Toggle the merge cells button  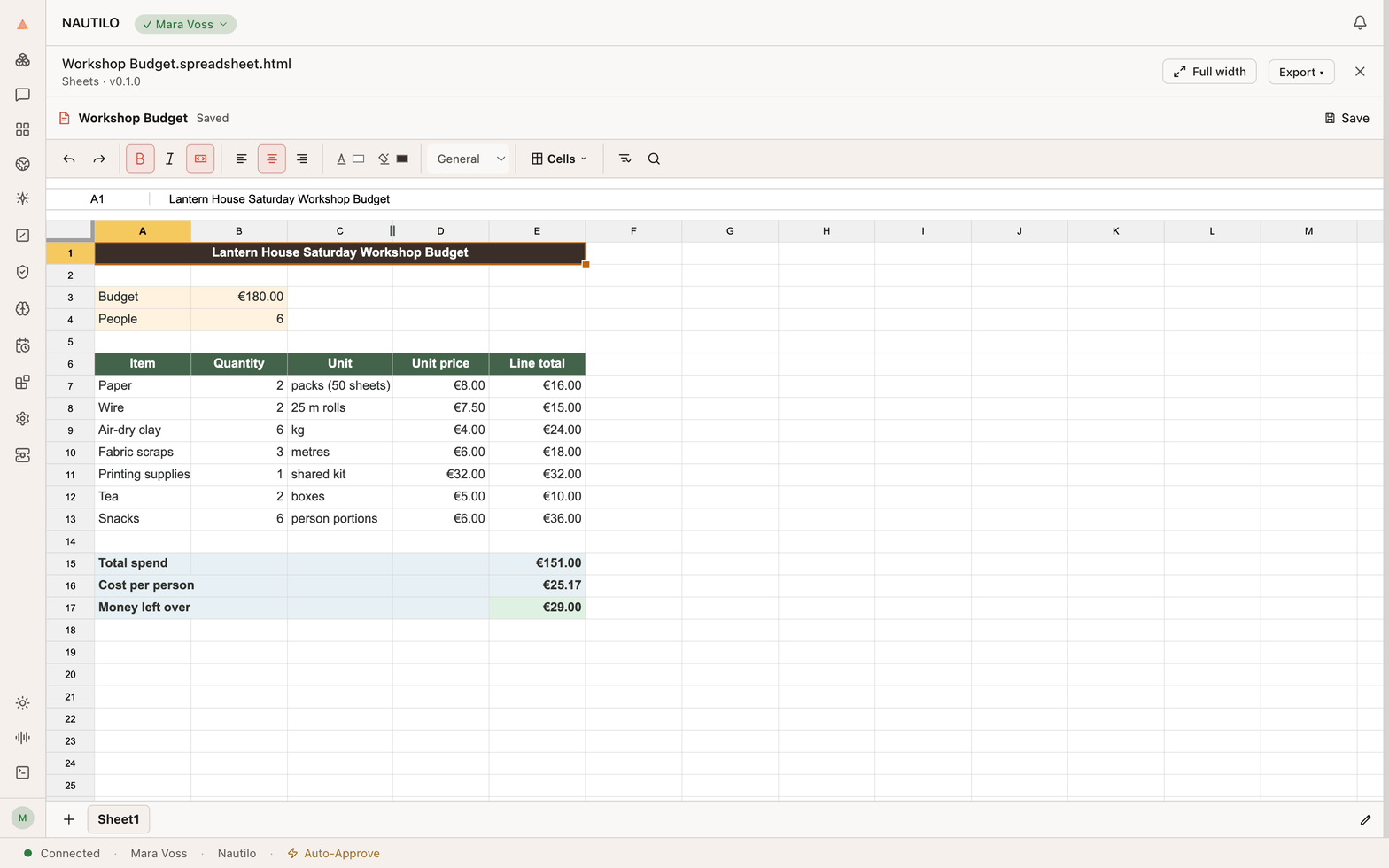coord(200,159)
